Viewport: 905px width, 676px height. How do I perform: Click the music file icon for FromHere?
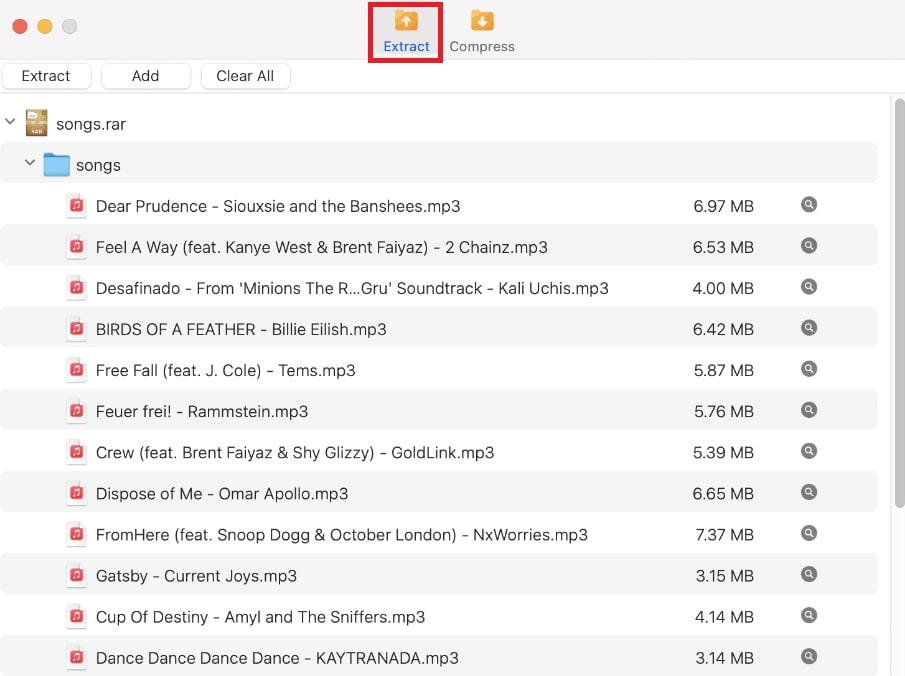click(76, 534)
